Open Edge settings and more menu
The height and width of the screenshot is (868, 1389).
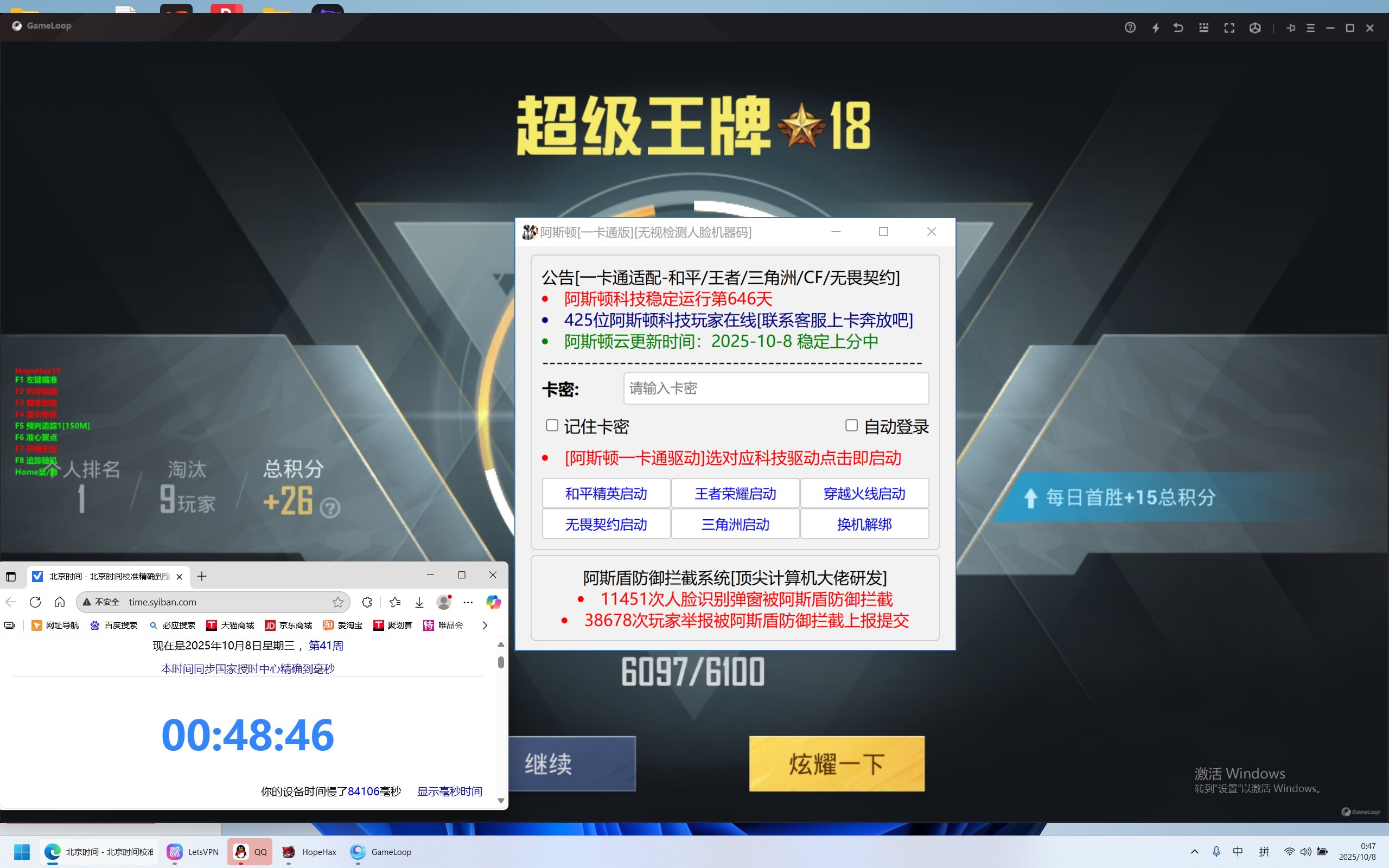pyautogui.click(x=468, y=602)
